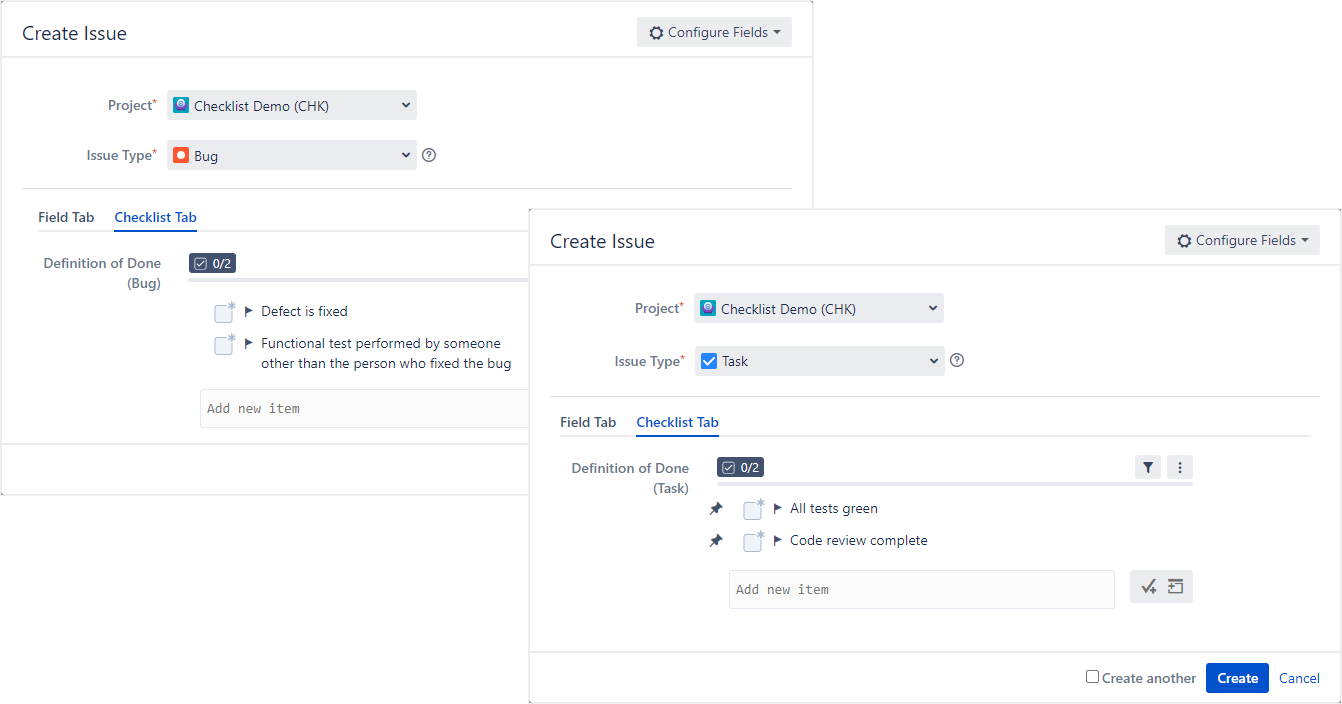The height and width of the screenshot is (704, 1342).
Task: Open the checklist filter icon
Action: tap(1147, 467)
